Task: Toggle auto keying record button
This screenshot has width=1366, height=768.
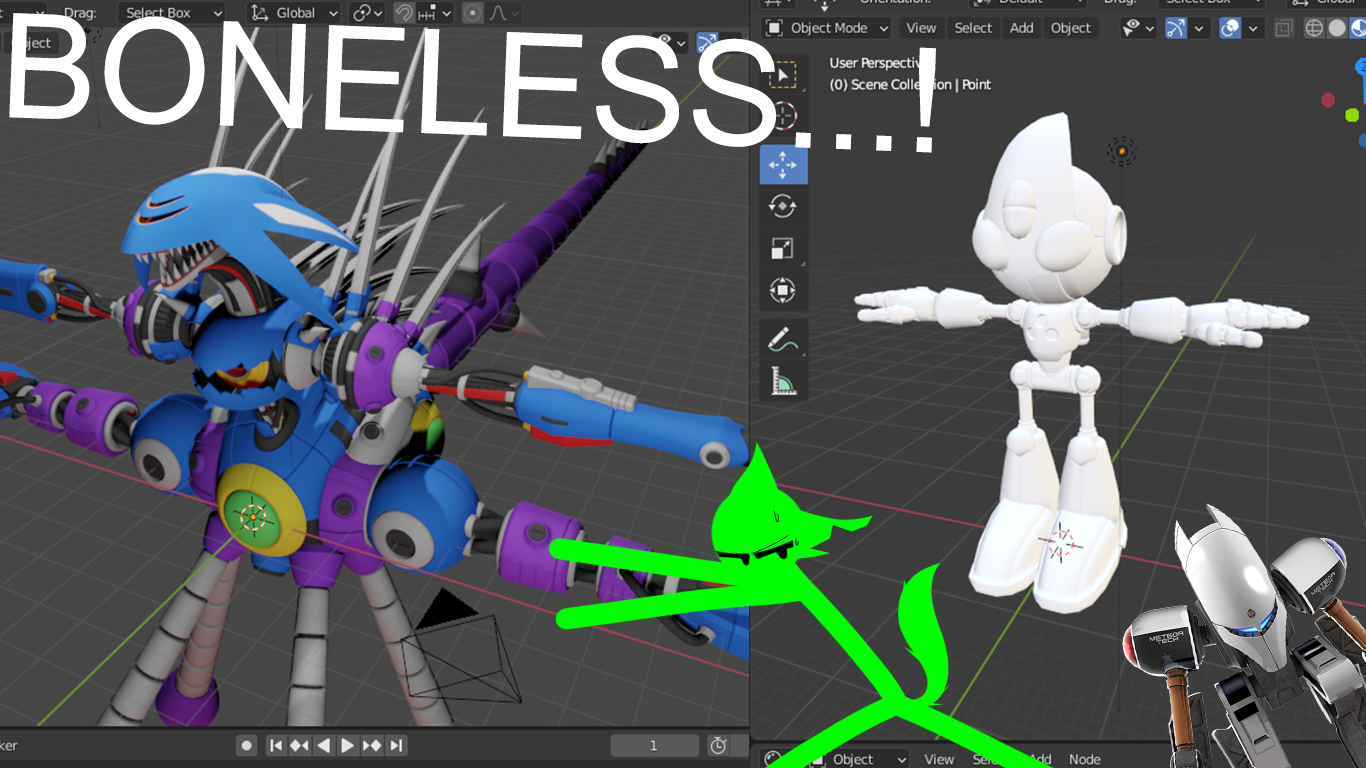Action: click(x=246, y=745)
